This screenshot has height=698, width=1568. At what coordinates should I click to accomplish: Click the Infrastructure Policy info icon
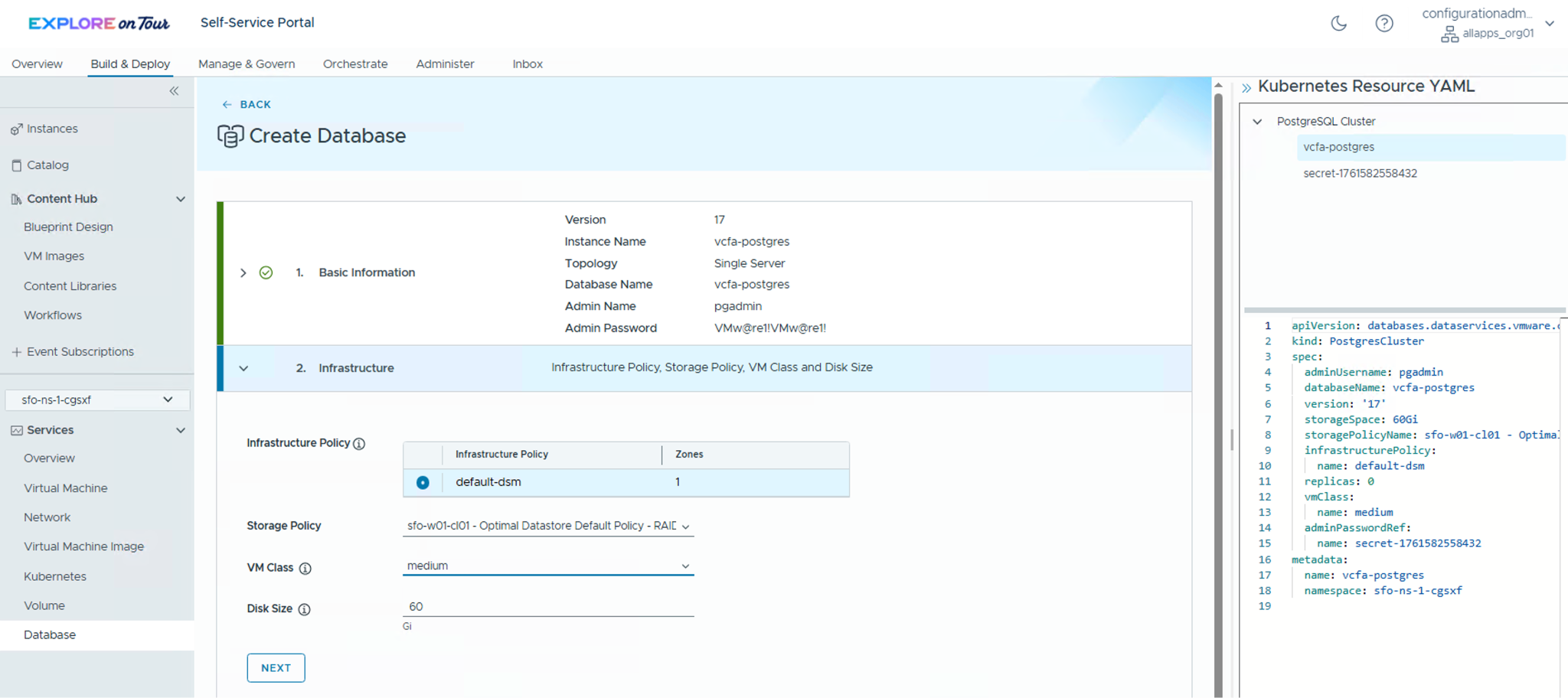point(359,444)
